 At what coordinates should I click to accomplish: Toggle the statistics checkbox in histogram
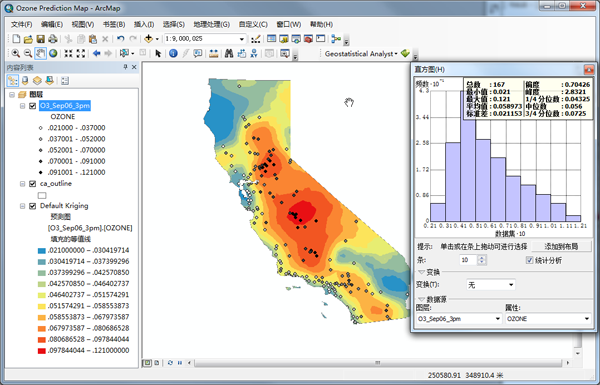529,260
